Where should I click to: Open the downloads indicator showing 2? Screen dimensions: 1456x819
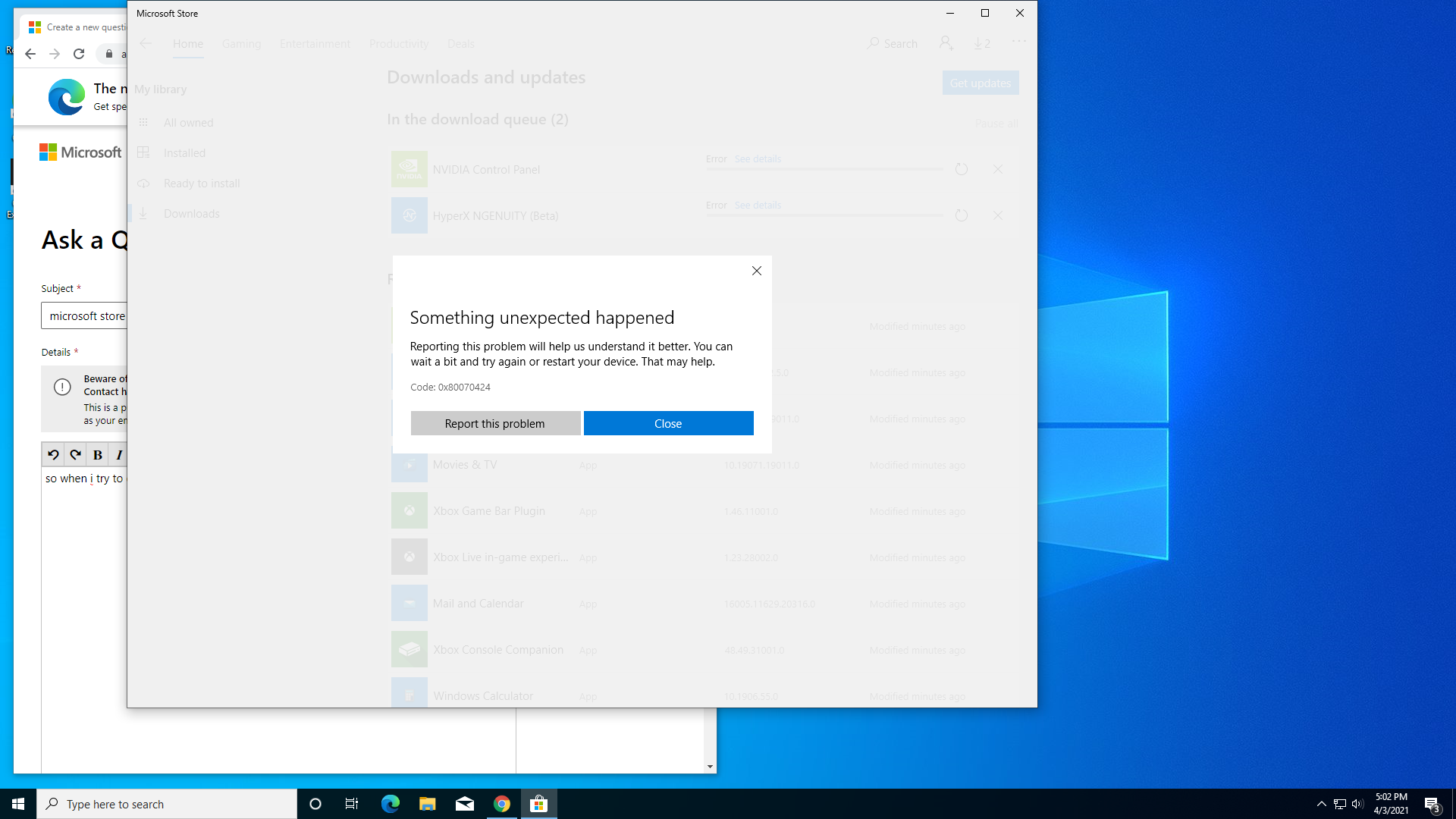pos(982,43)
